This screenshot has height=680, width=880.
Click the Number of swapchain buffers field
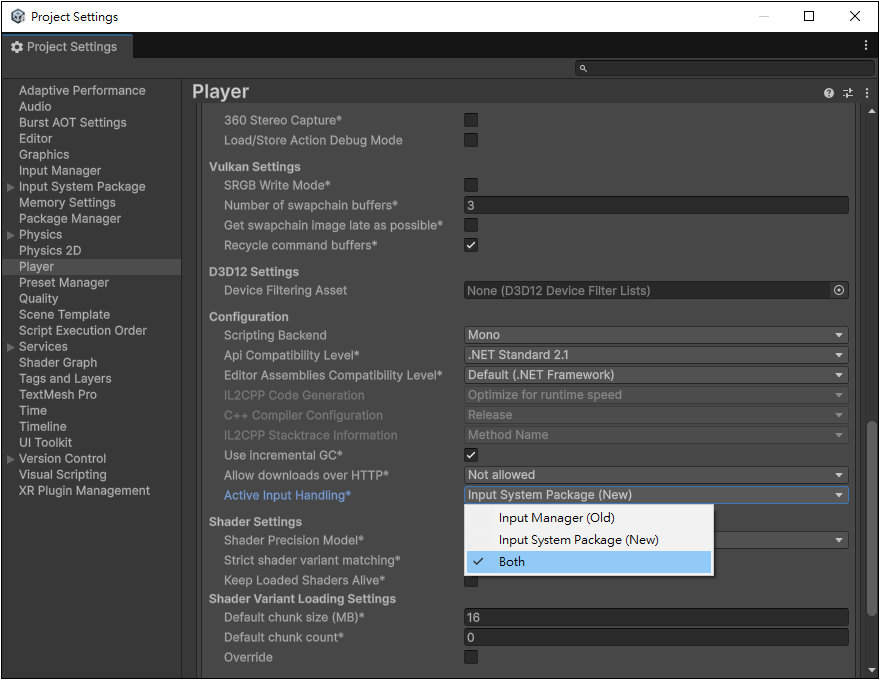click(656, 205)
